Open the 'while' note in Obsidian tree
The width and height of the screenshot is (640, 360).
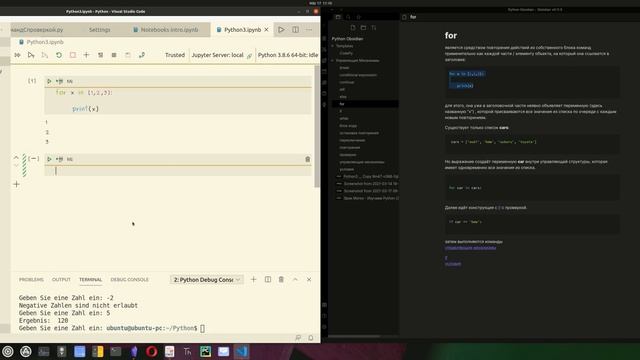point(344,118)
